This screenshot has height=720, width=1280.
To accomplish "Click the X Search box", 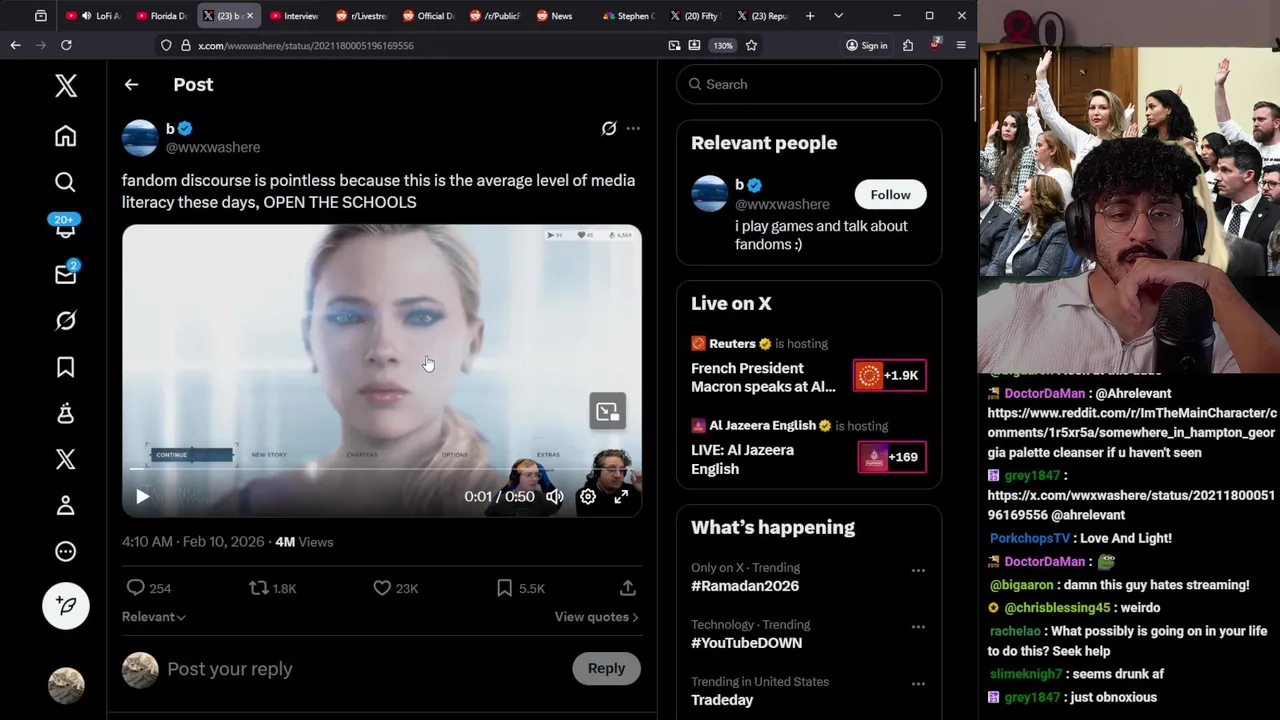I will 809,84.
